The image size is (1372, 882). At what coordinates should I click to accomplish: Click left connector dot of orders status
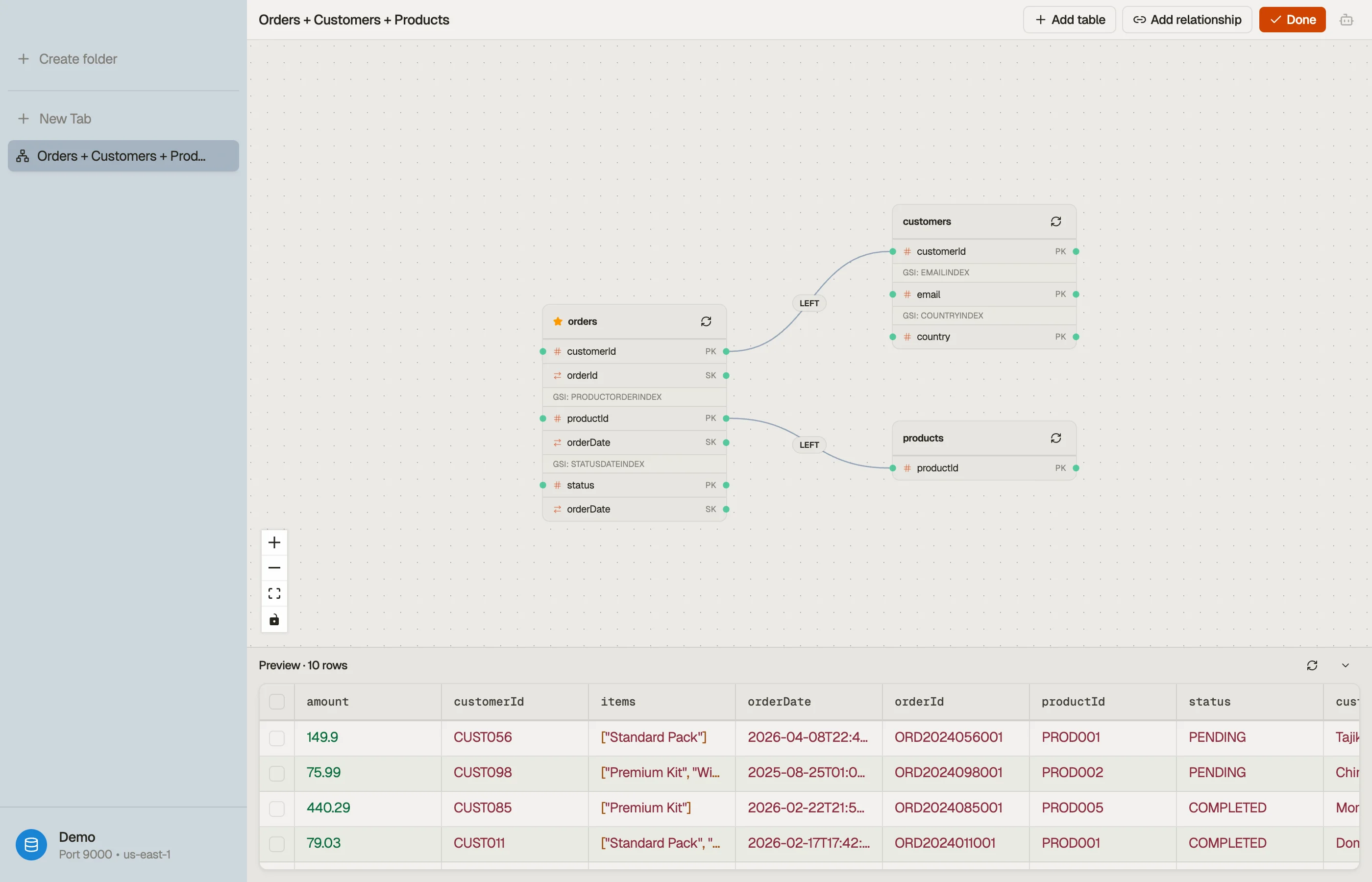[543, 485]
